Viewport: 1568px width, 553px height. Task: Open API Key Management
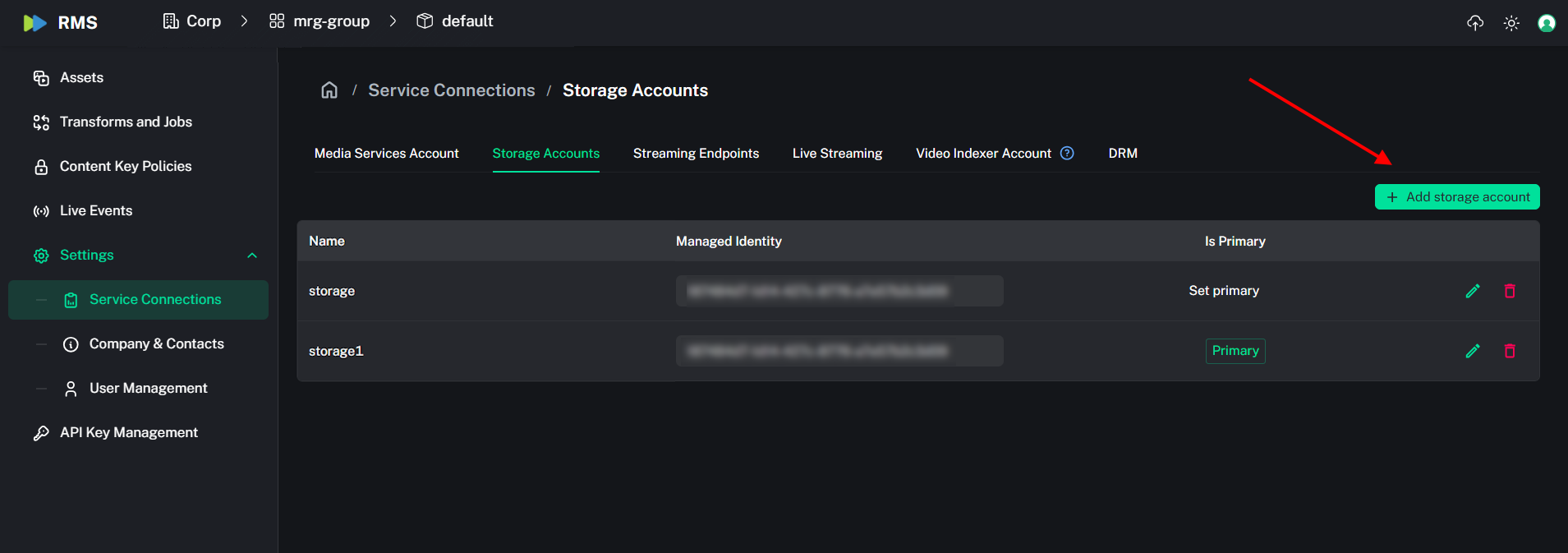[x=129, y=432]
